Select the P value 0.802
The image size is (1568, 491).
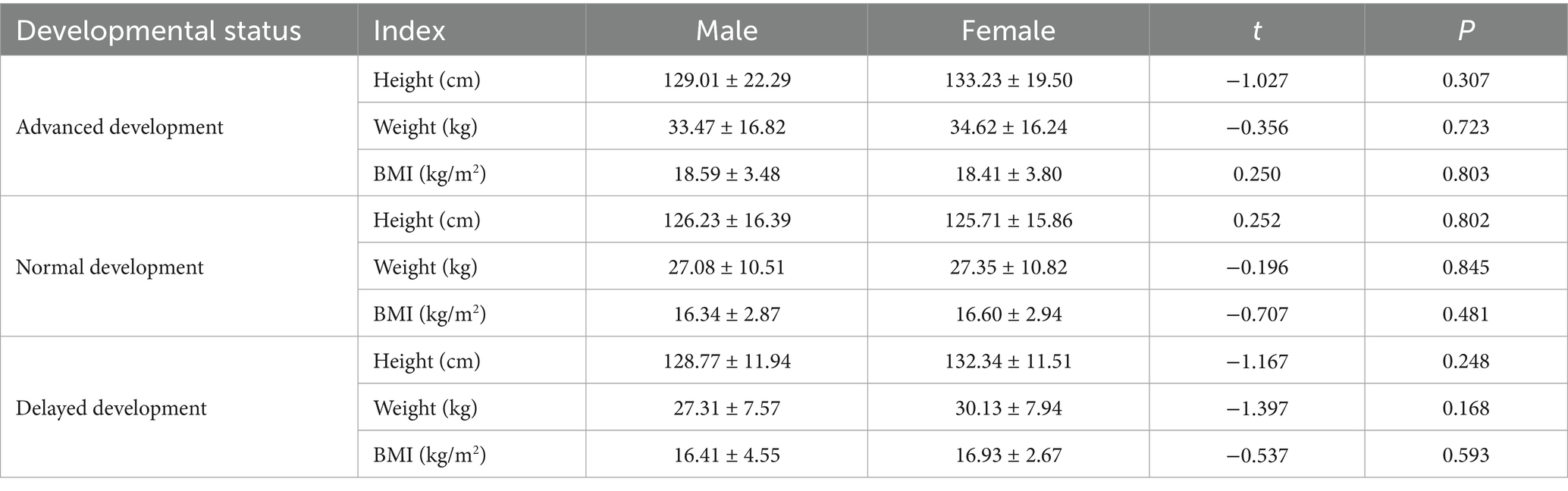pos(1466,220)
